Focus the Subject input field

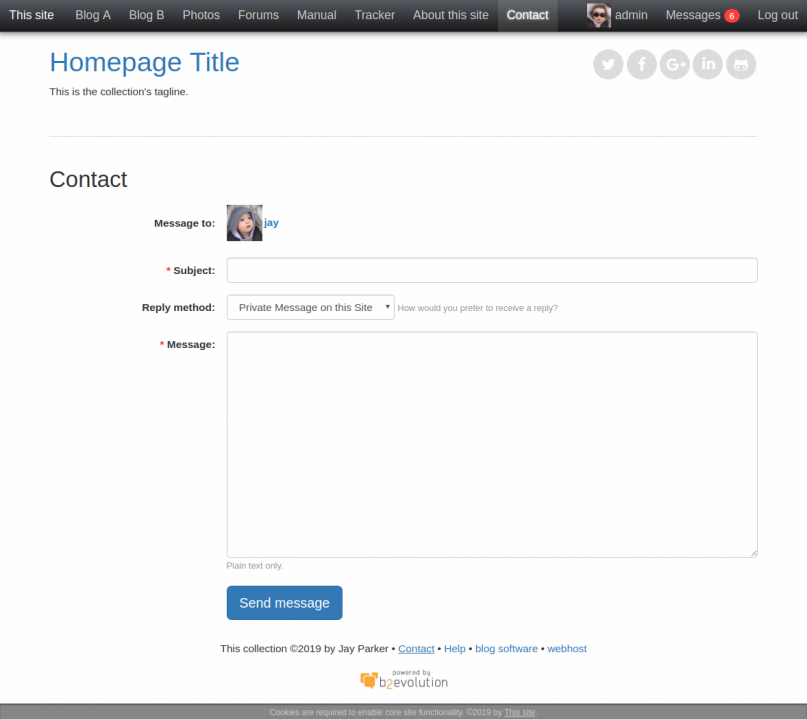click(492, 270)
